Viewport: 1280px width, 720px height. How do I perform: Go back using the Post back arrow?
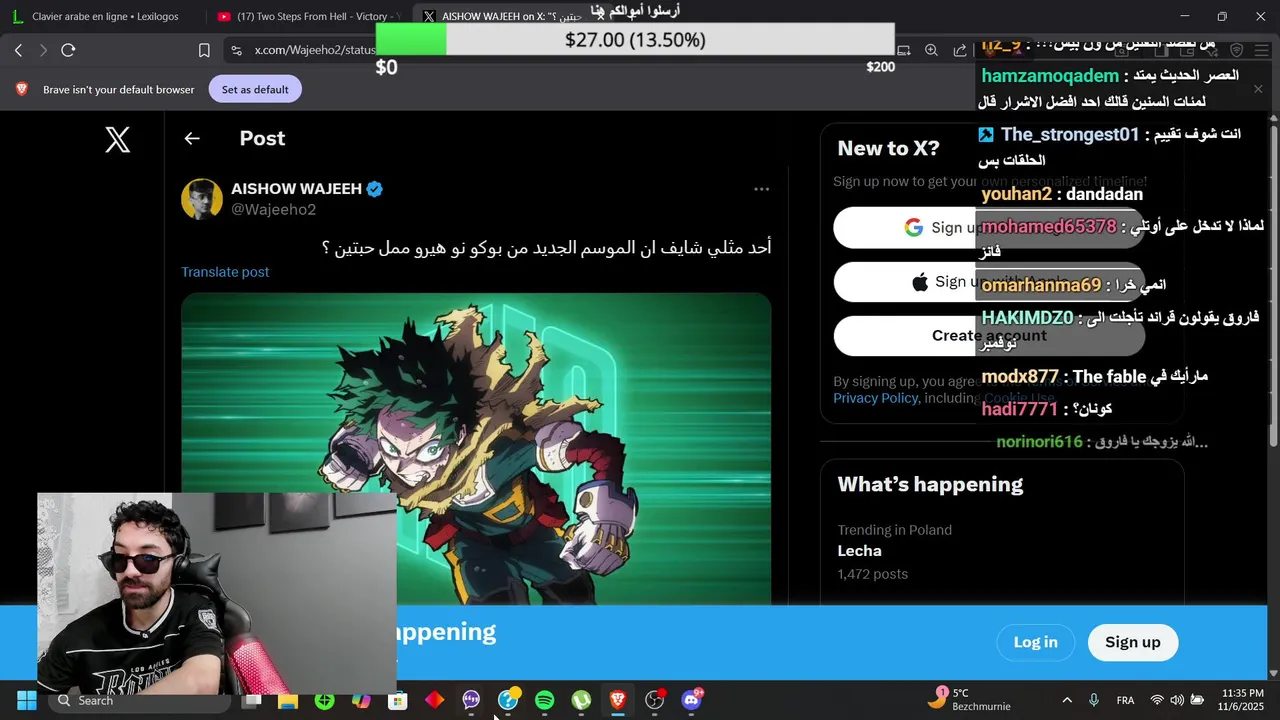pyautogui.click(x=192, y=139)
